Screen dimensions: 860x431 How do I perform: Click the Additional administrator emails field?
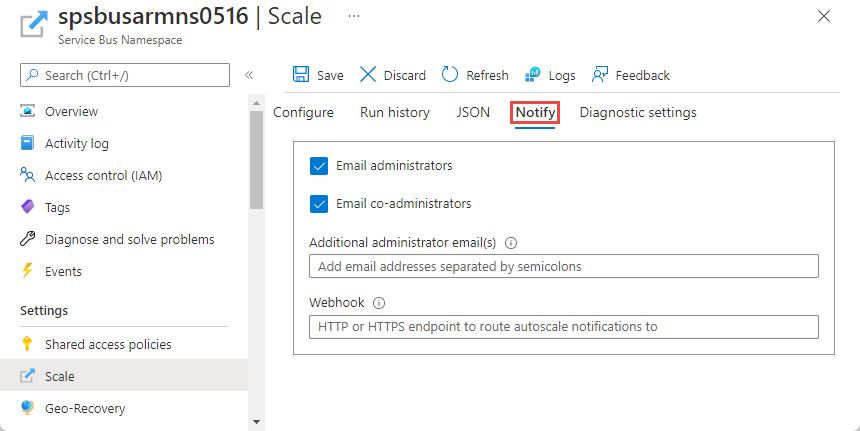[563, 267]
